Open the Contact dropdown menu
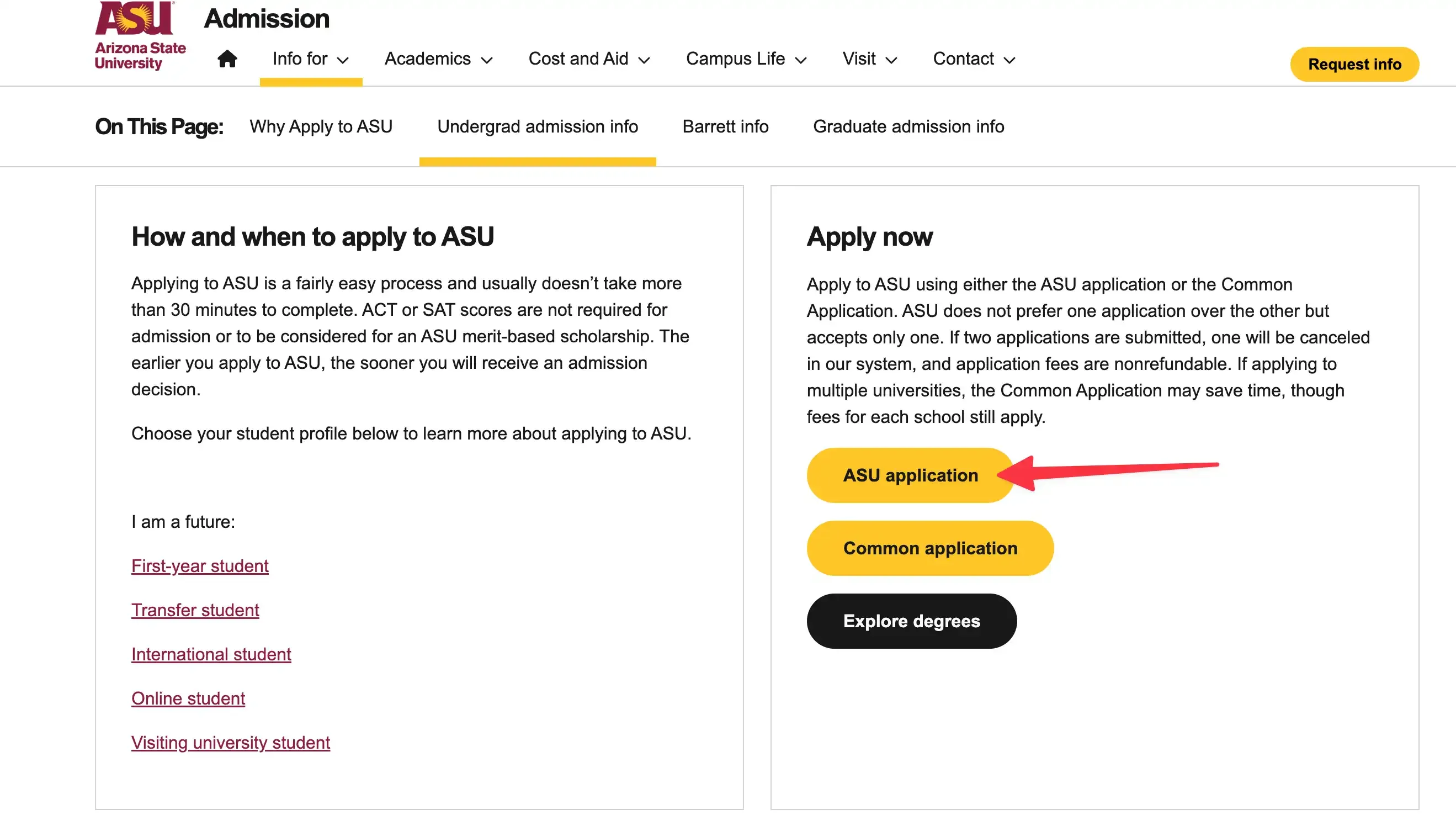1456x826 pixels. [x=974, y=59]
